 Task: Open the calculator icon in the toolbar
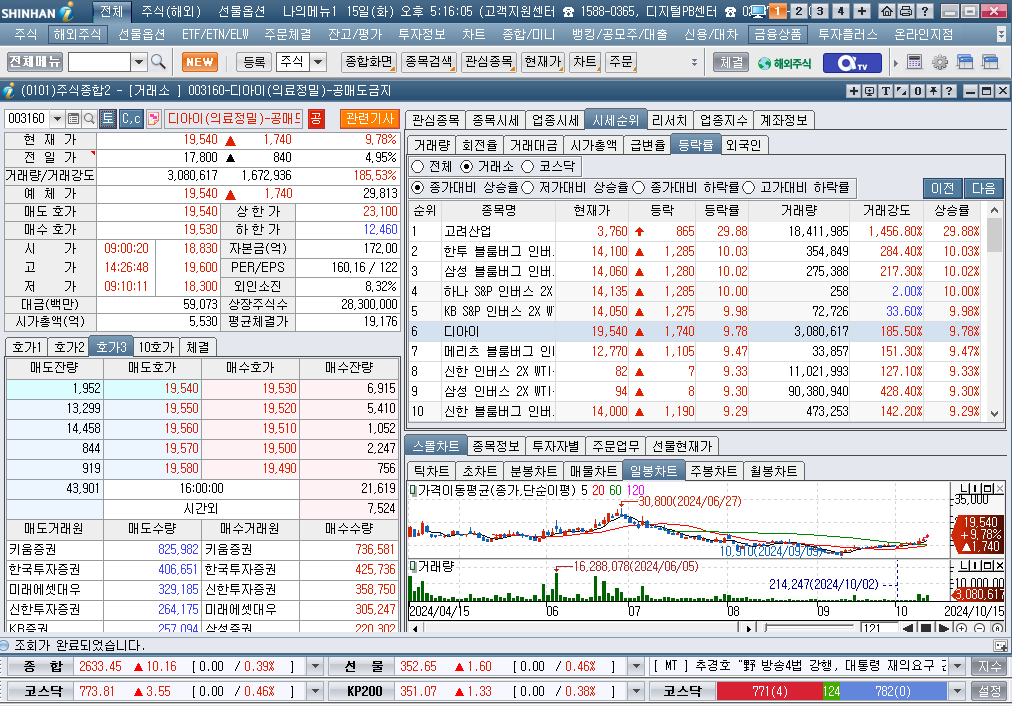coord(914,62)
